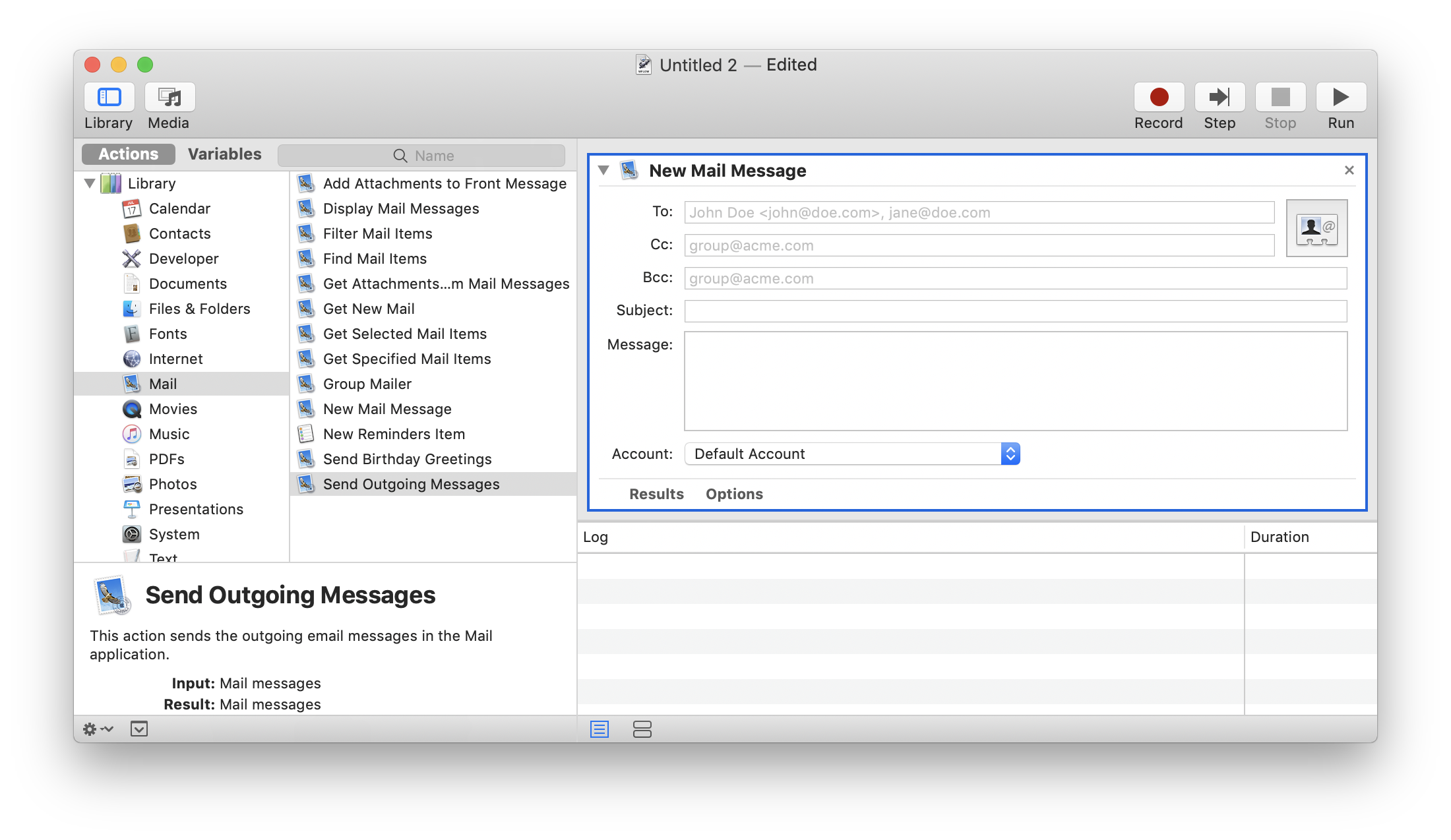Open the contacts address picker
Screen dimensions: 1451x840
click(x=1316, y=228)
